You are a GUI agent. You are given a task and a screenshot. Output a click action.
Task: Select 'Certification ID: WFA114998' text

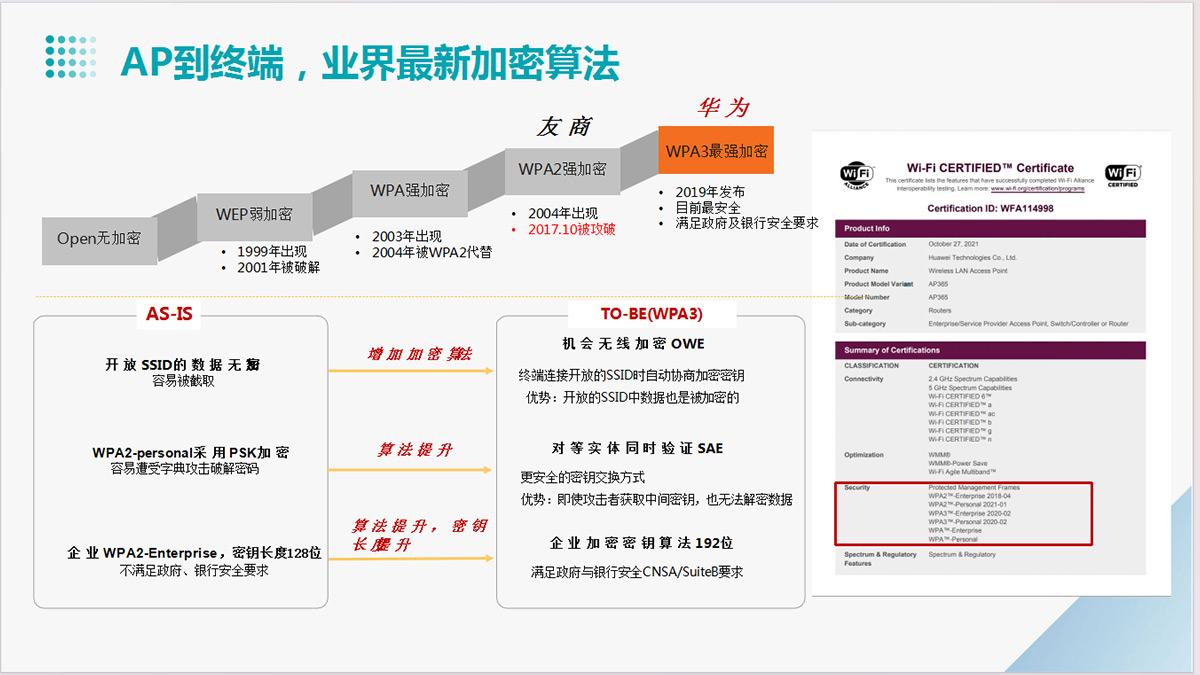990,208
